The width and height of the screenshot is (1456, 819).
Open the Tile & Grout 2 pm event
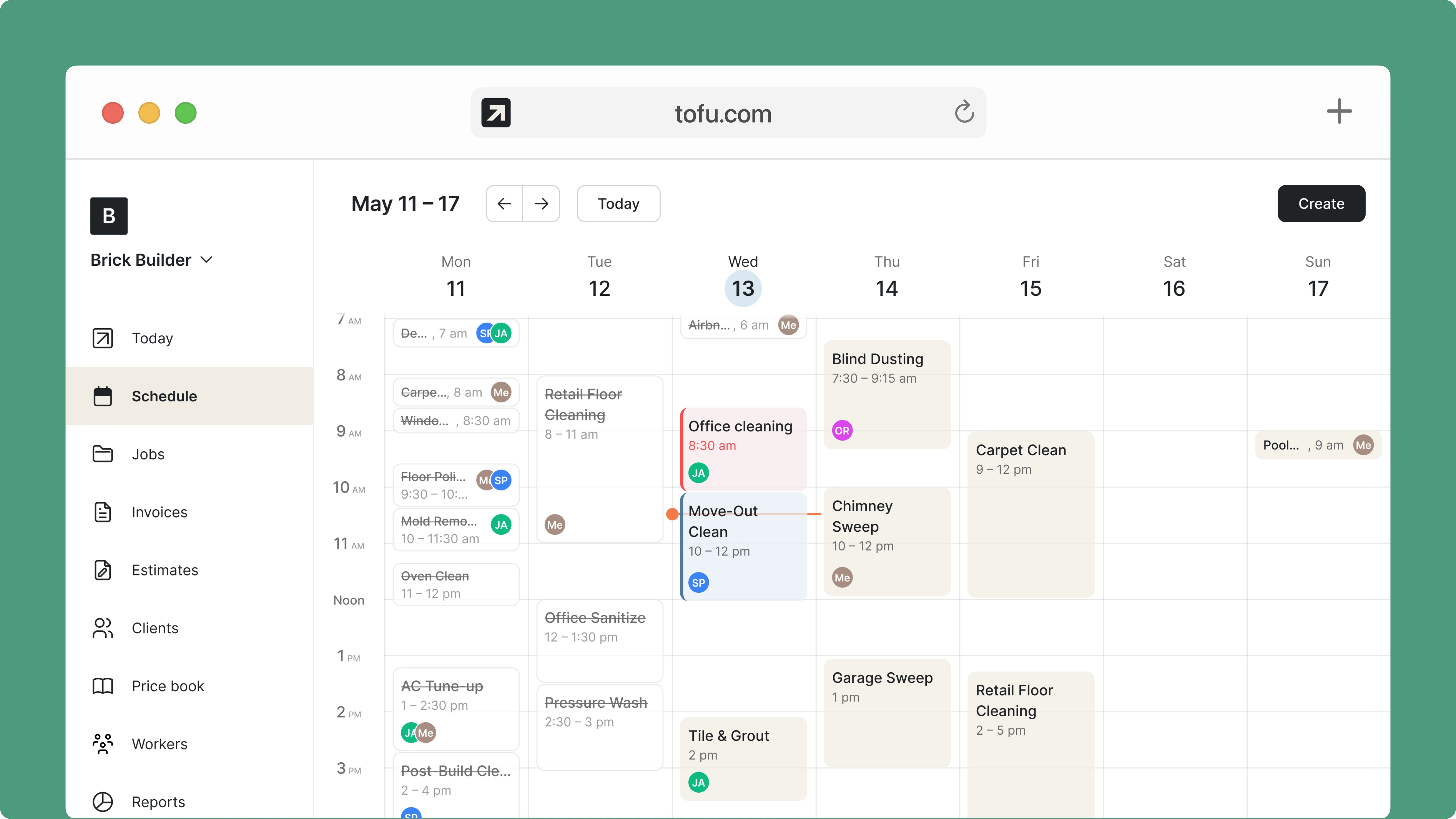(744, 759)
